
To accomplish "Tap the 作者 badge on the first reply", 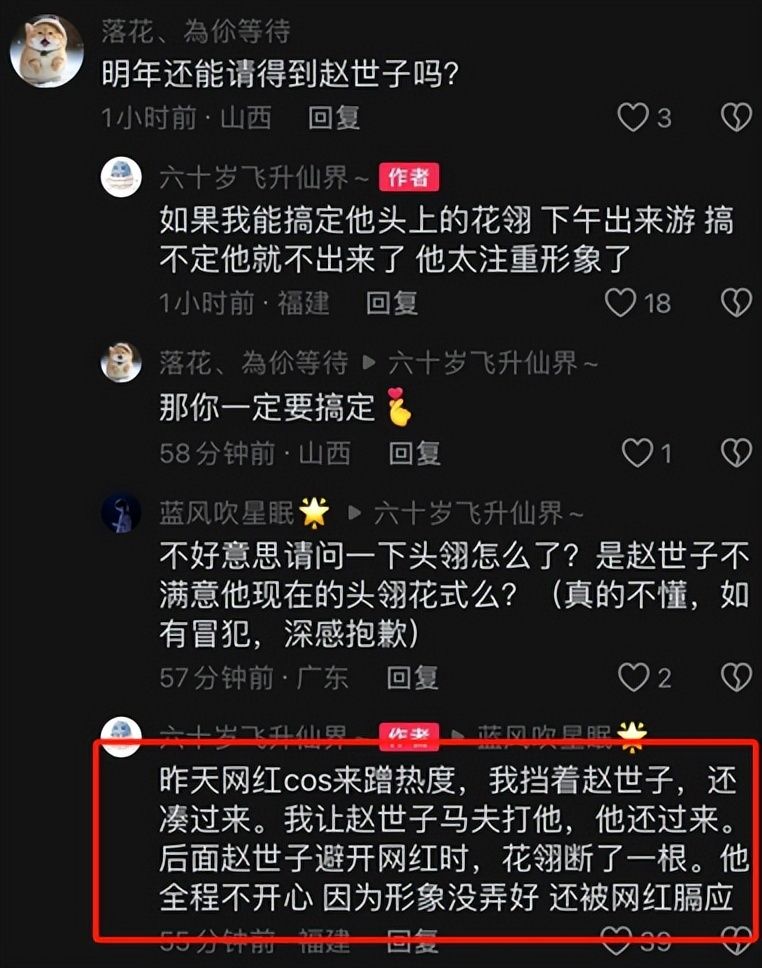I will tap(409, 178).
